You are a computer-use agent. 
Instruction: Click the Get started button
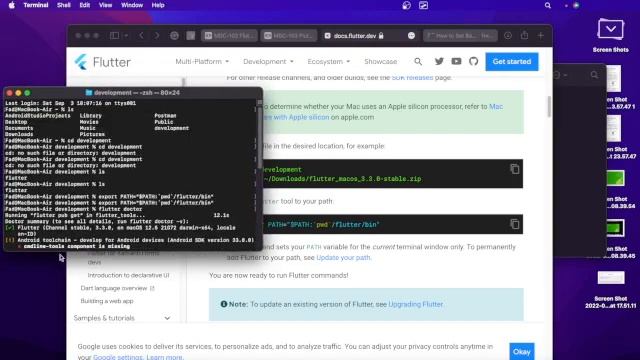click(x=512, y=62)
